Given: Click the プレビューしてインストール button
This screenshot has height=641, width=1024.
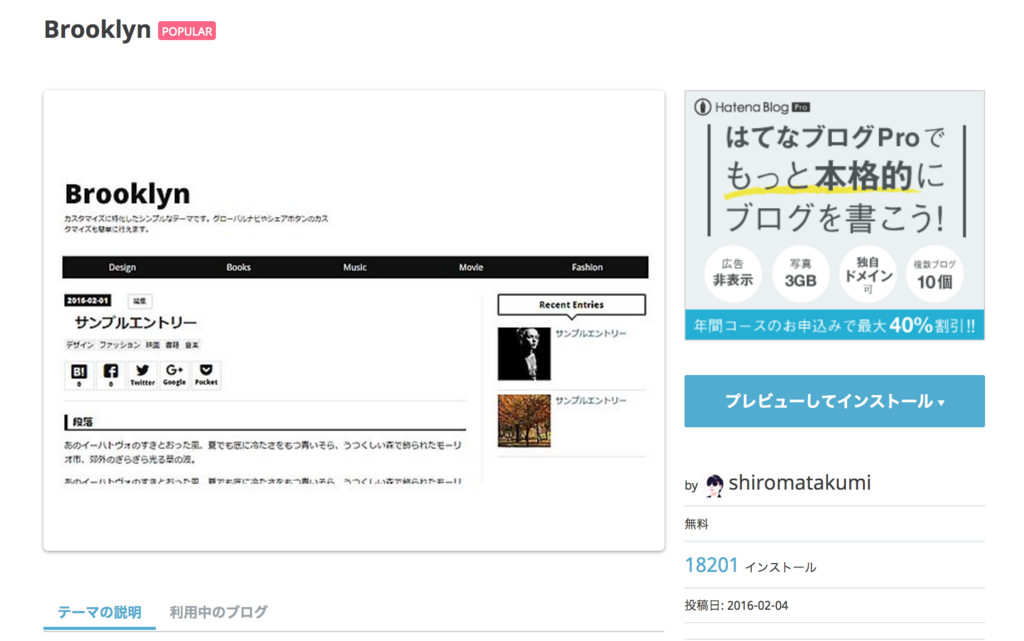Looking at the screenshot, I should coord(834,400).
